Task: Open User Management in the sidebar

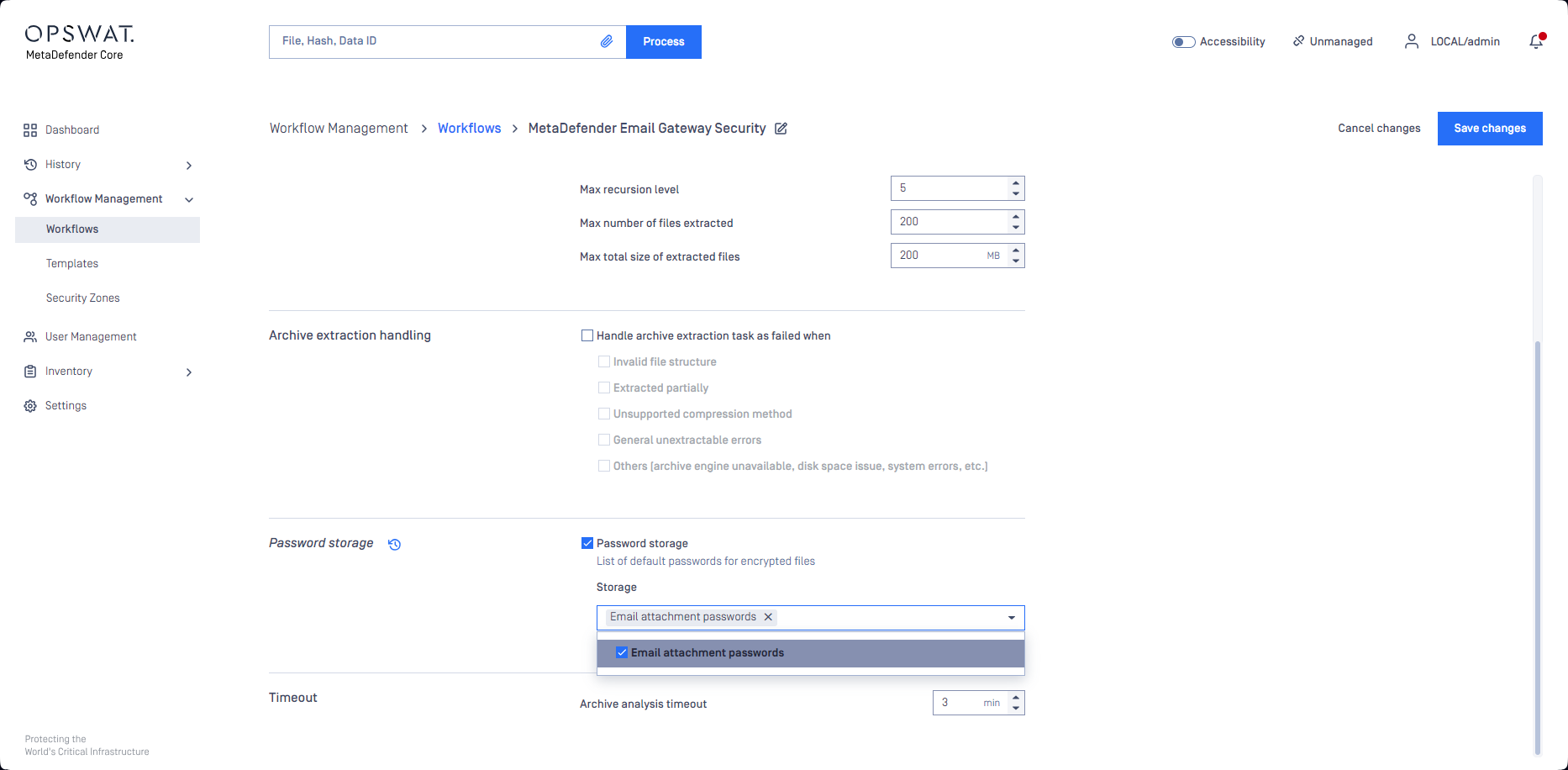Action: coord(91,337)
